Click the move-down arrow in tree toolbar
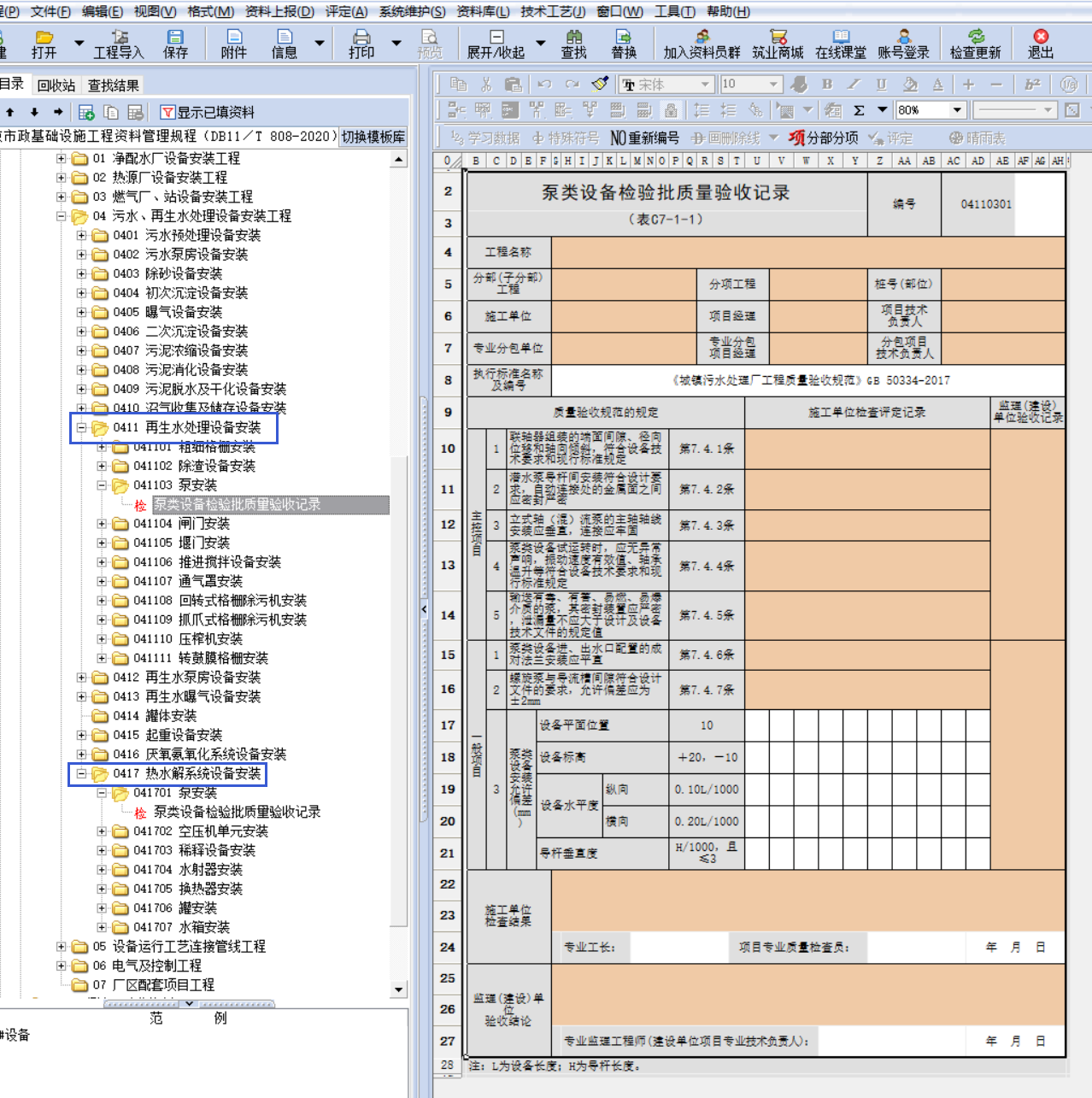Image resolution: width=1092 pixels, height=1098 pixels. (34, 112)
